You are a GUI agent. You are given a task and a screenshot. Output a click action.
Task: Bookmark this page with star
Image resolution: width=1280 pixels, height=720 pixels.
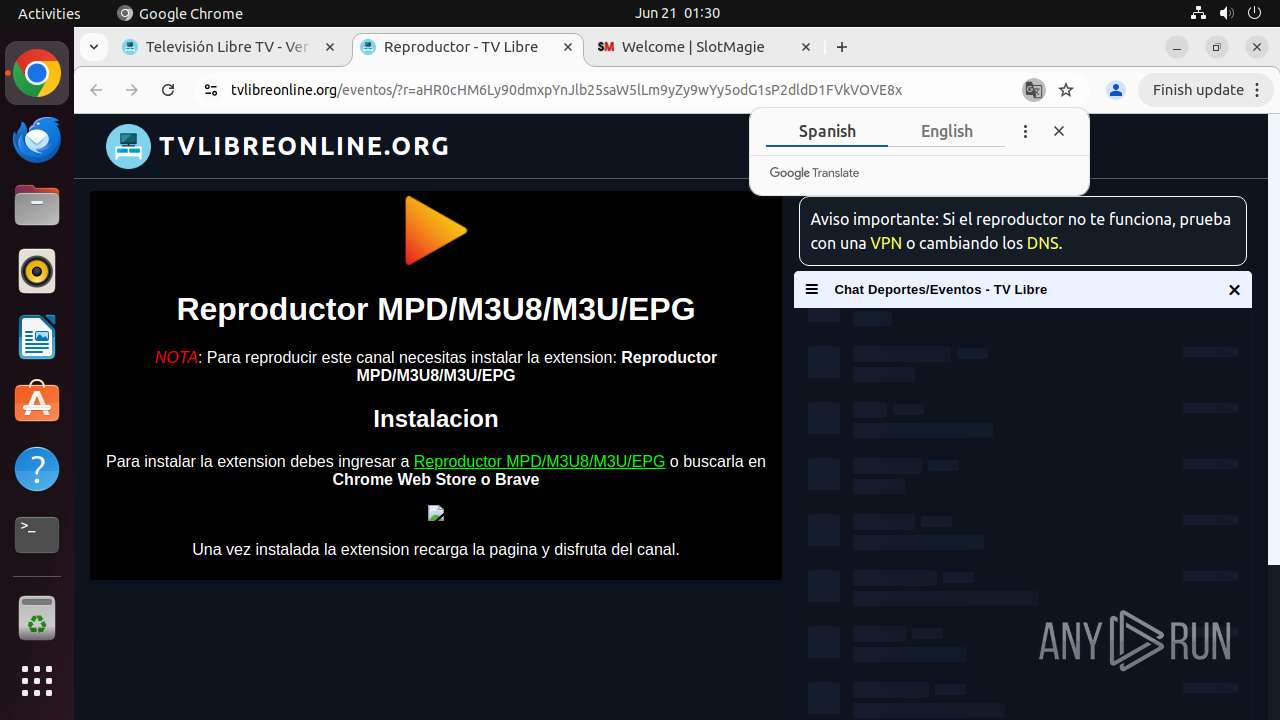pos(1066,90)
